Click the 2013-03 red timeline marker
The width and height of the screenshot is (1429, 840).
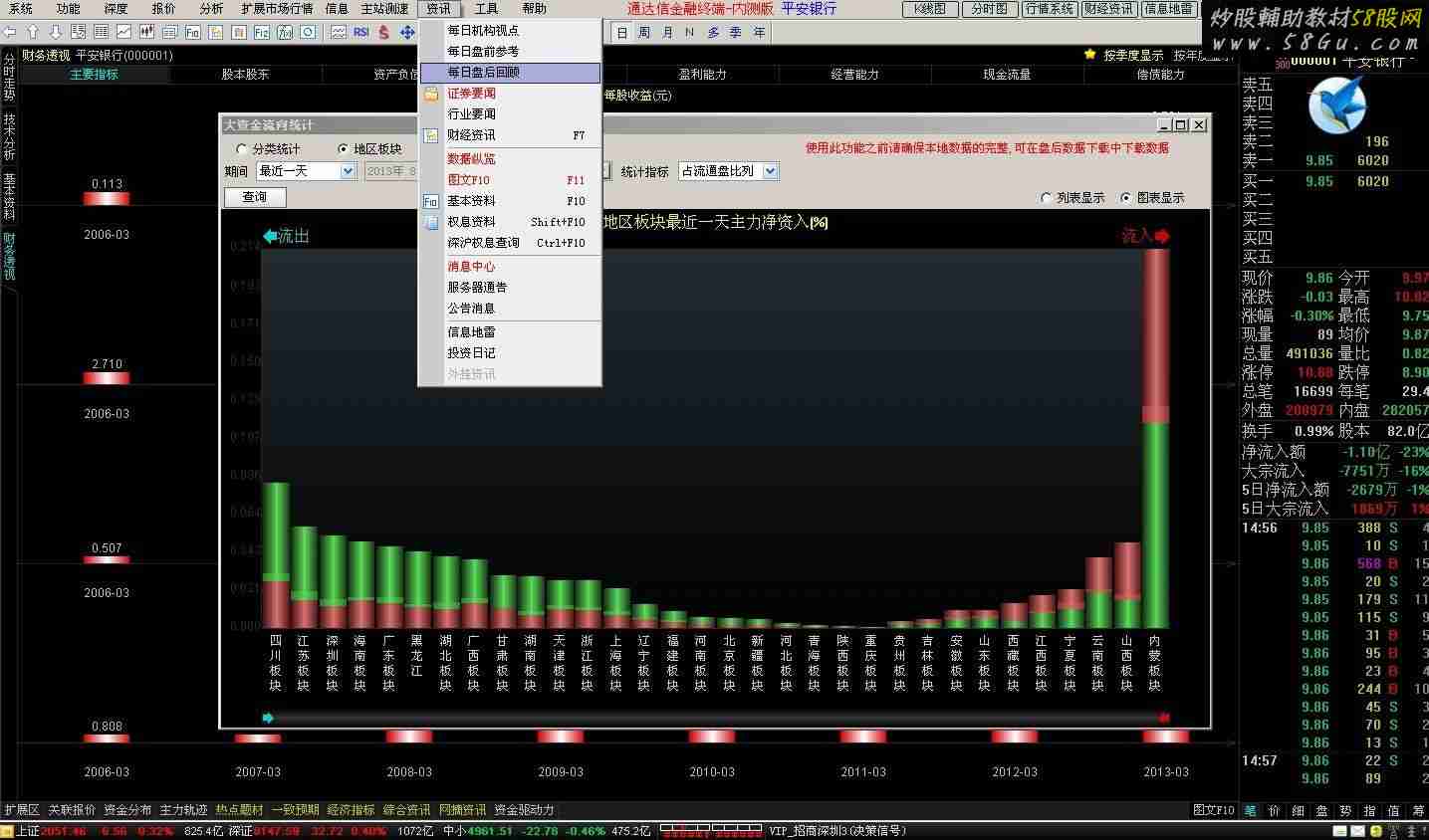tap(1166, 736)
